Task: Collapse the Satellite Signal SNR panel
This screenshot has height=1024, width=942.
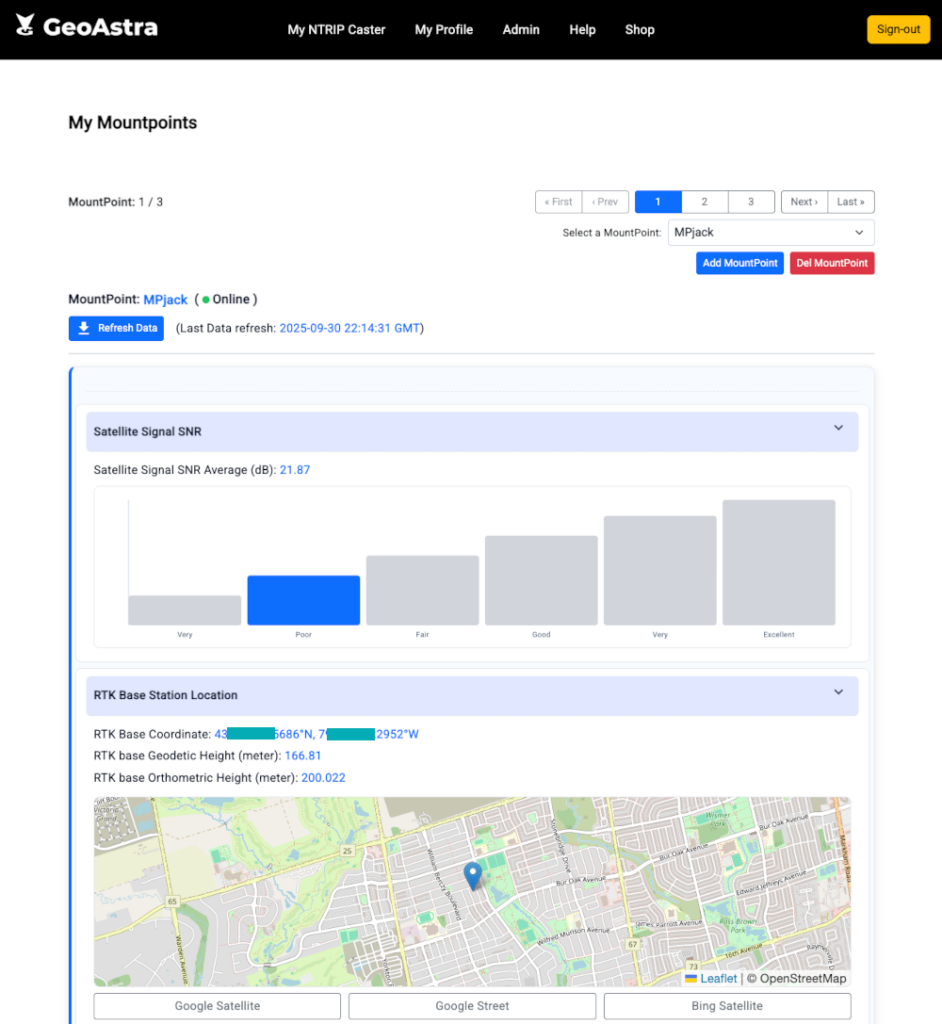Action: click(x=838, y=429)
